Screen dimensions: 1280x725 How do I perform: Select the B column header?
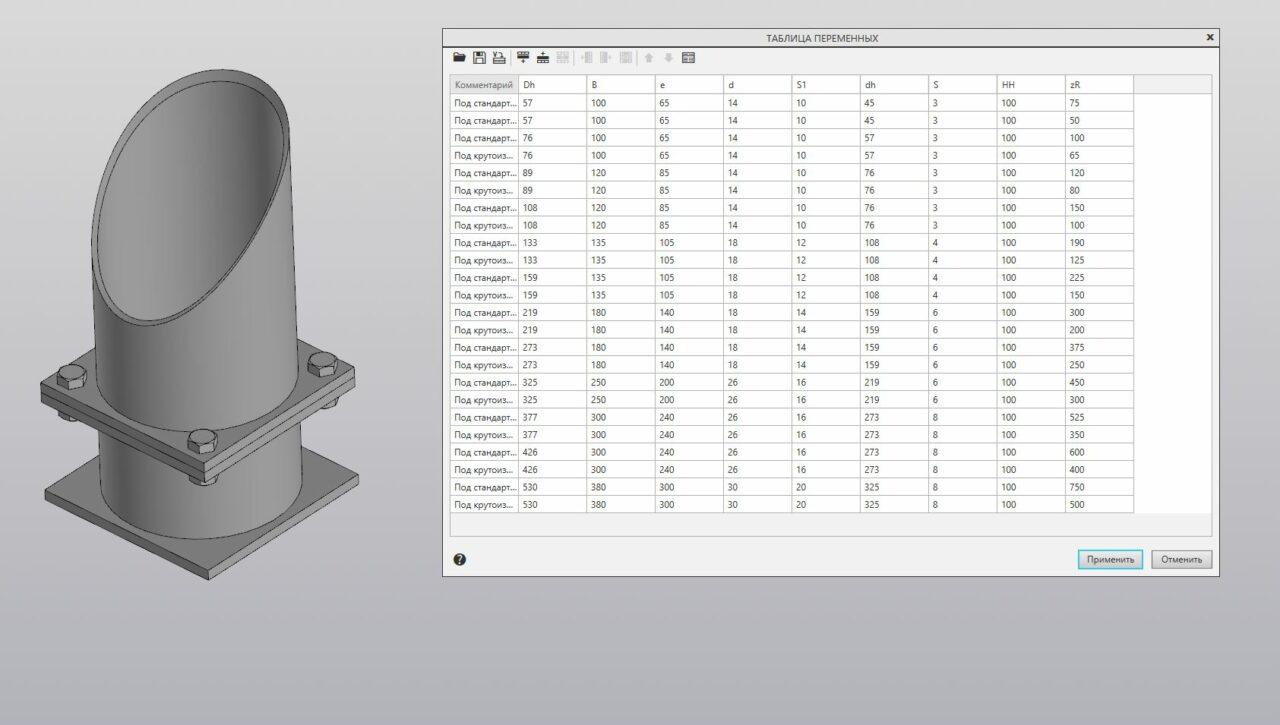(x=620, y=85)
